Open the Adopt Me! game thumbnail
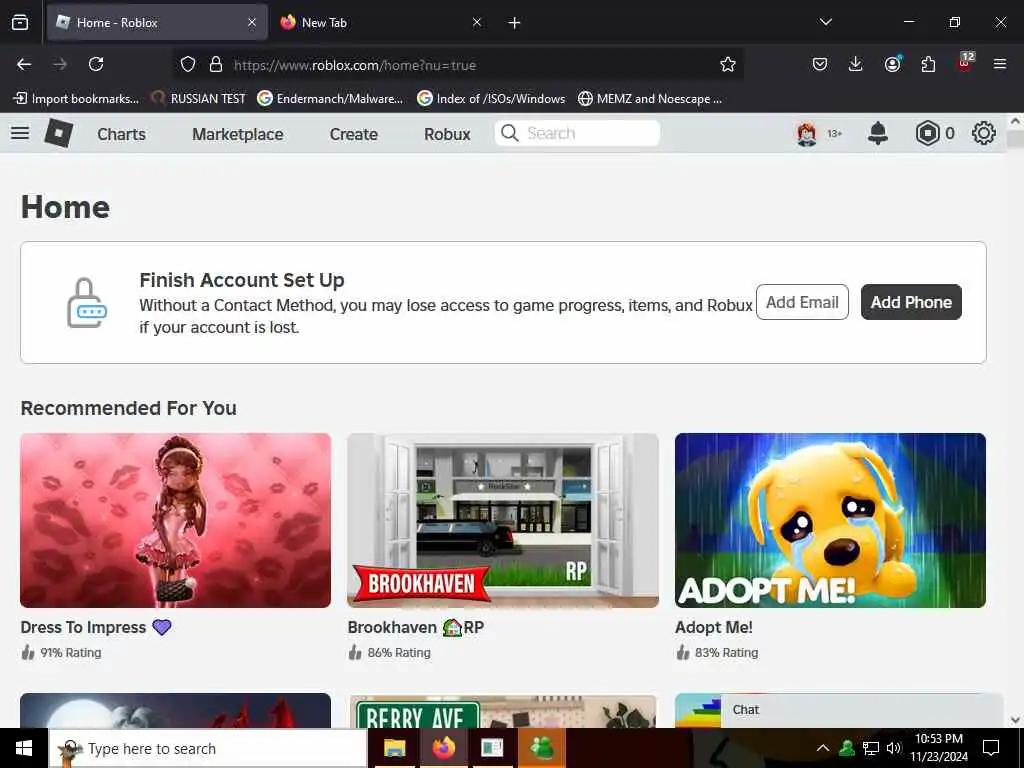Image resolution: width=1024 pixels, height=768 pixels. coord(830,520)
